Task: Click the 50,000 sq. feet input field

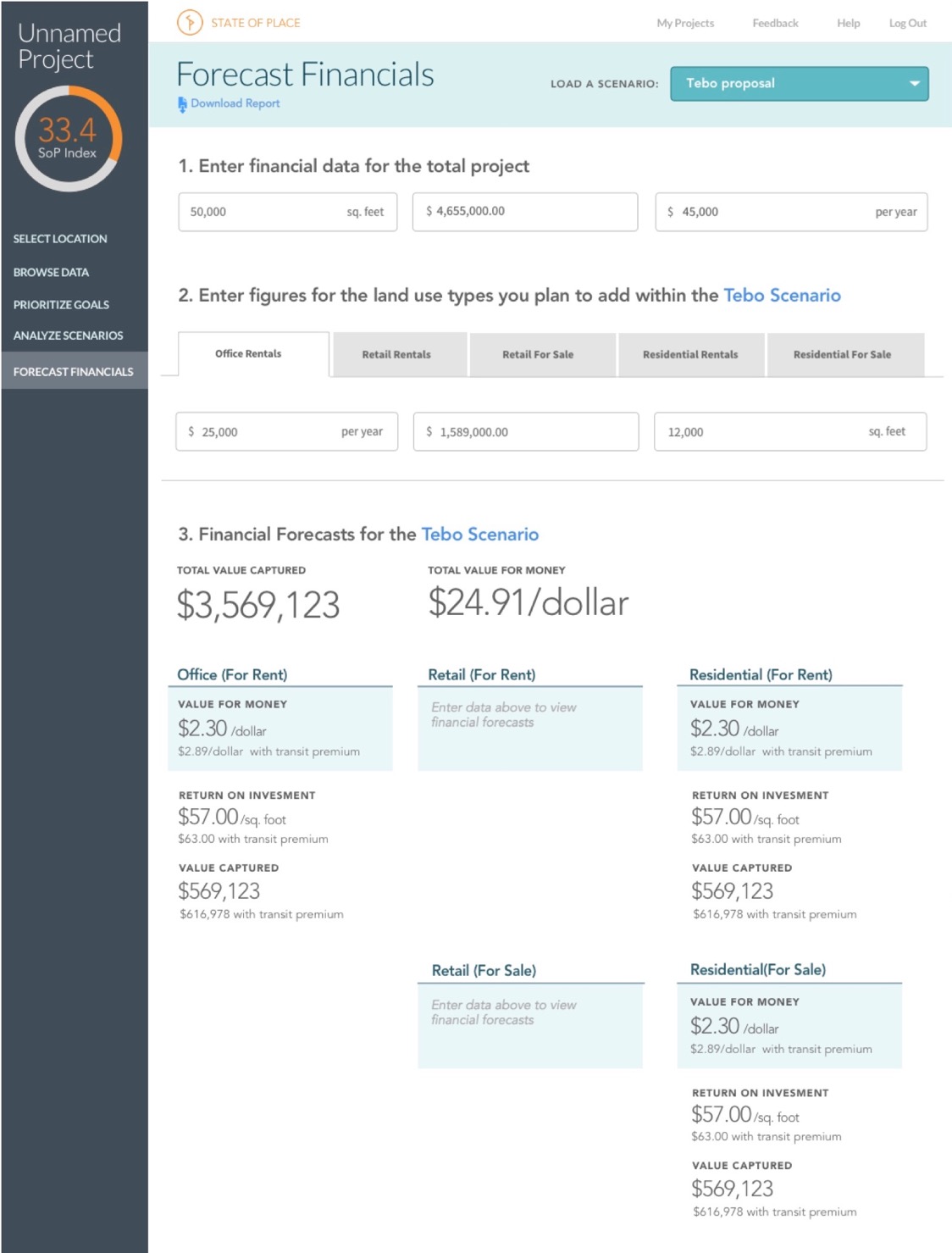Action: [288, 212]
